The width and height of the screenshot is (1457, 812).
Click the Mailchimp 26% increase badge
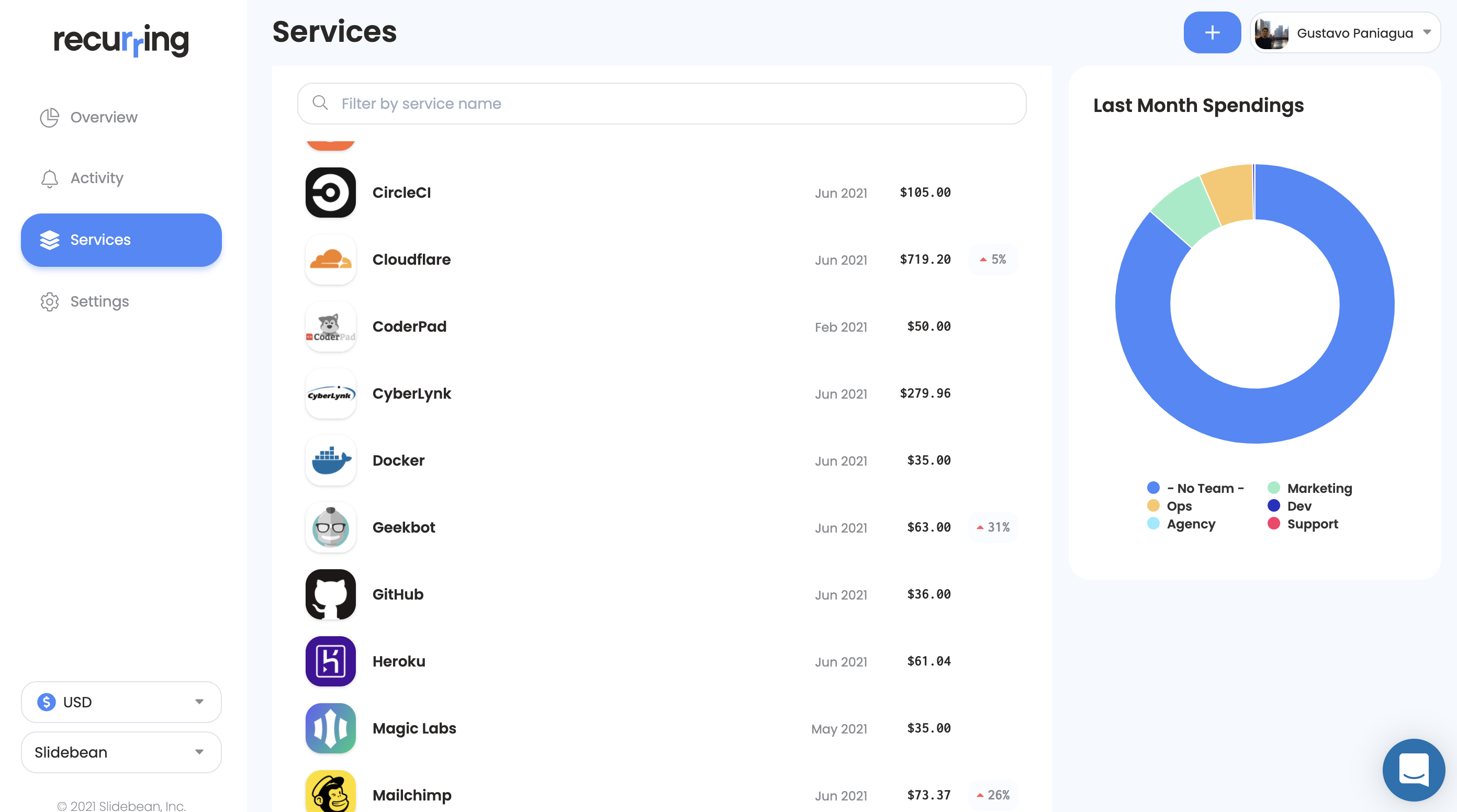click(x=993, y=796)
